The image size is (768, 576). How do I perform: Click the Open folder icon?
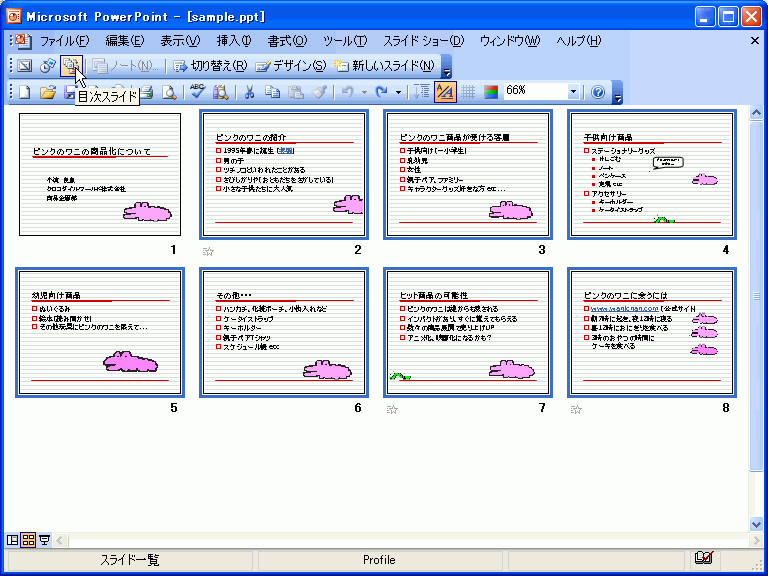pos(47,92)
